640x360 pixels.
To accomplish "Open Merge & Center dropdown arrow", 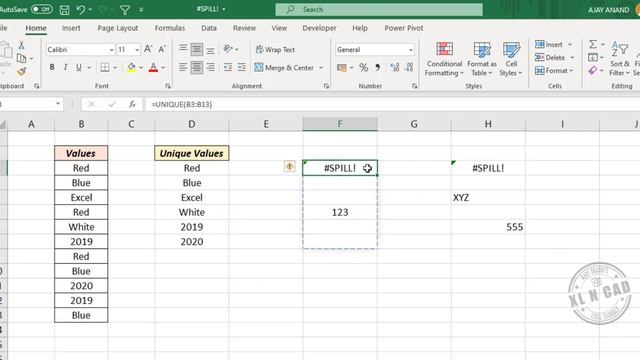I will click(321, 68).
